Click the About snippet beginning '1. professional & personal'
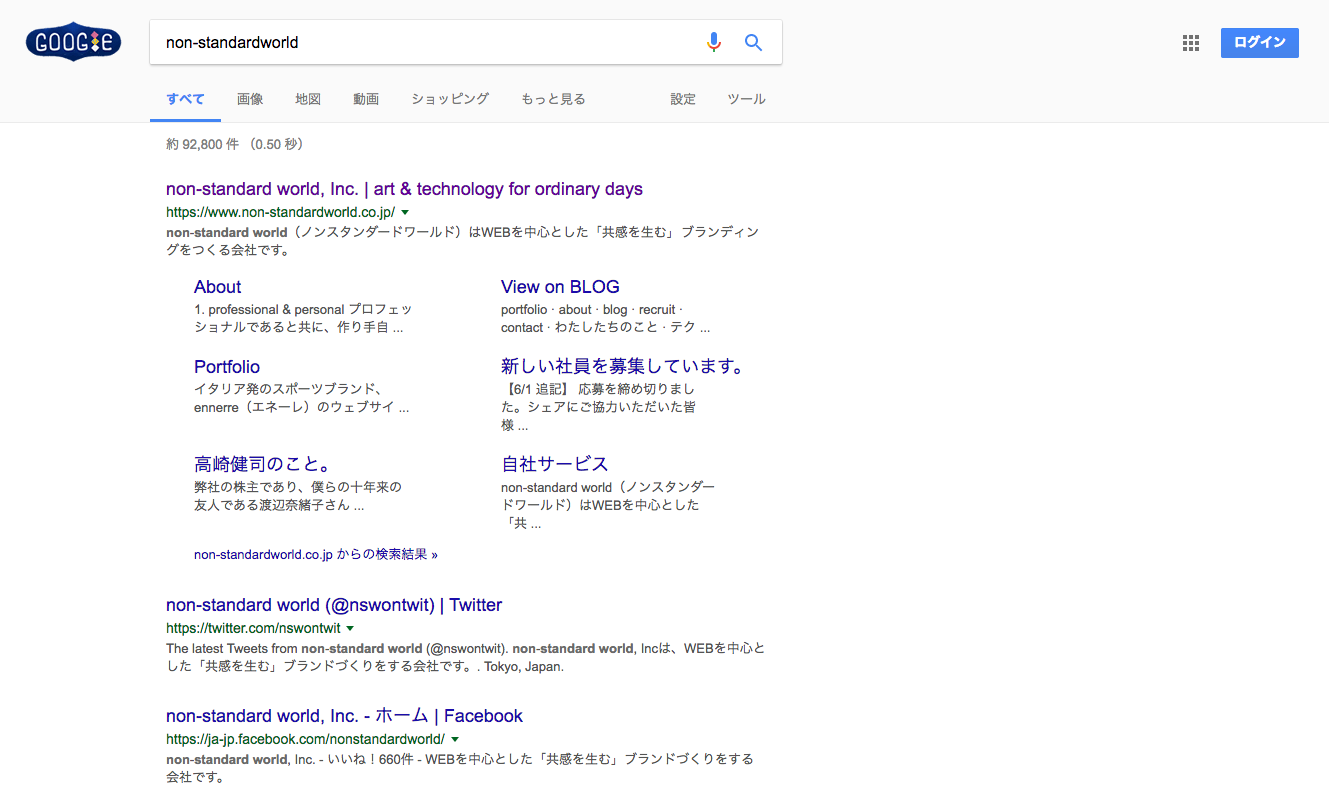 tap(303, 318)
